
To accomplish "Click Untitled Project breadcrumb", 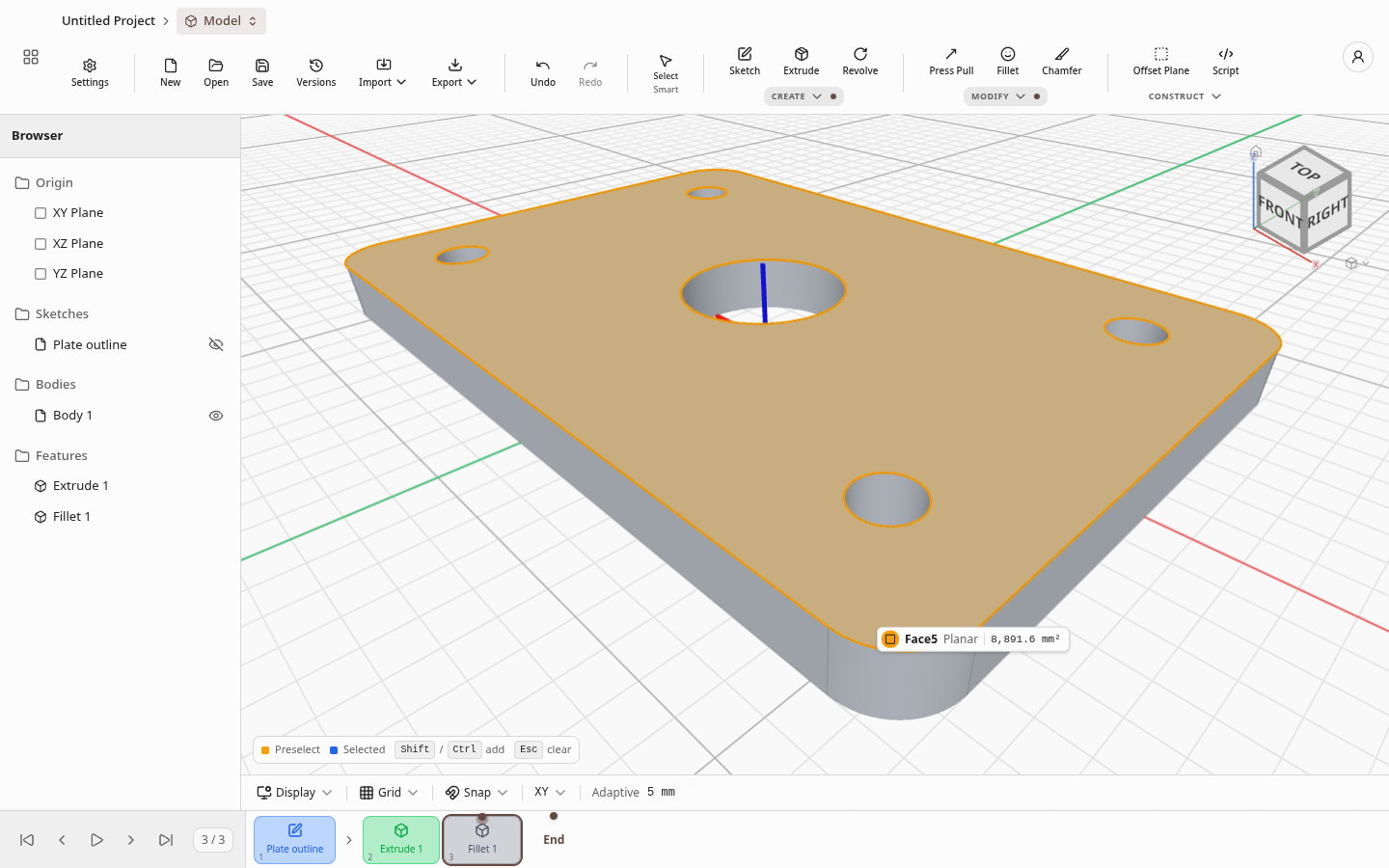I will pyautogui.click(x=108, y=21).
